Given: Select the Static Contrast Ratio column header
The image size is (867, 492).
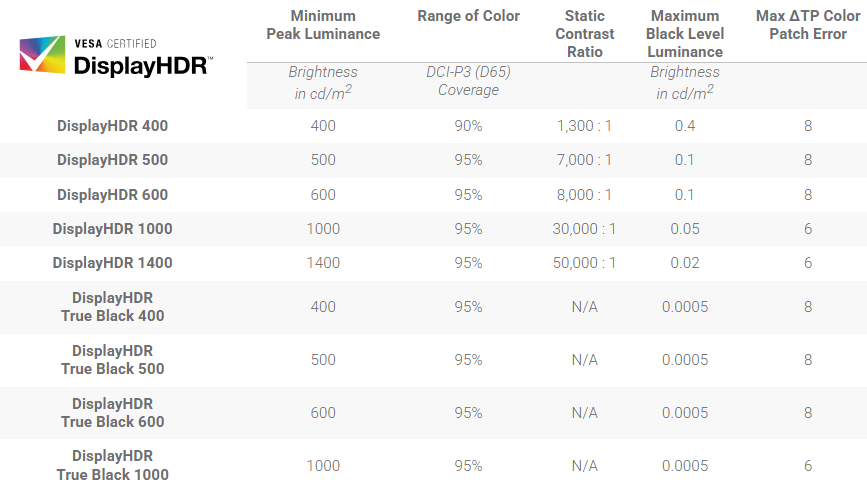Looking at the screenshot, I should (x=584, y=34).
